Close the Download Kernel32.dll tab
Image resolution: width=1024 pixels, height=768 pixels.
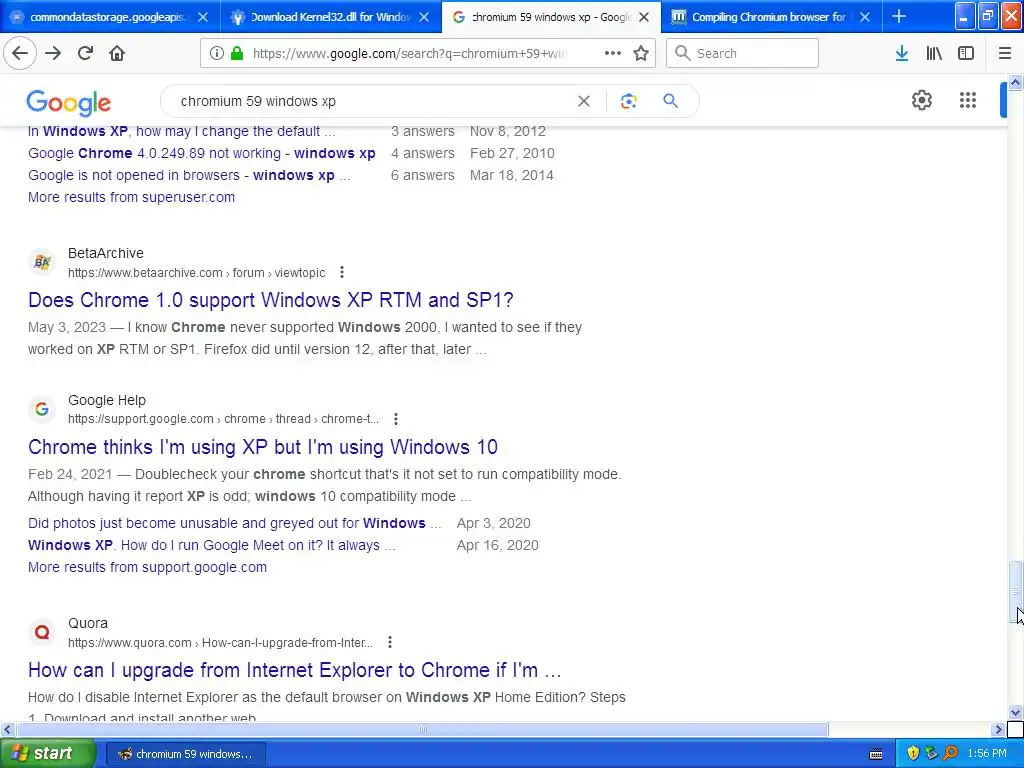[424, 17]
